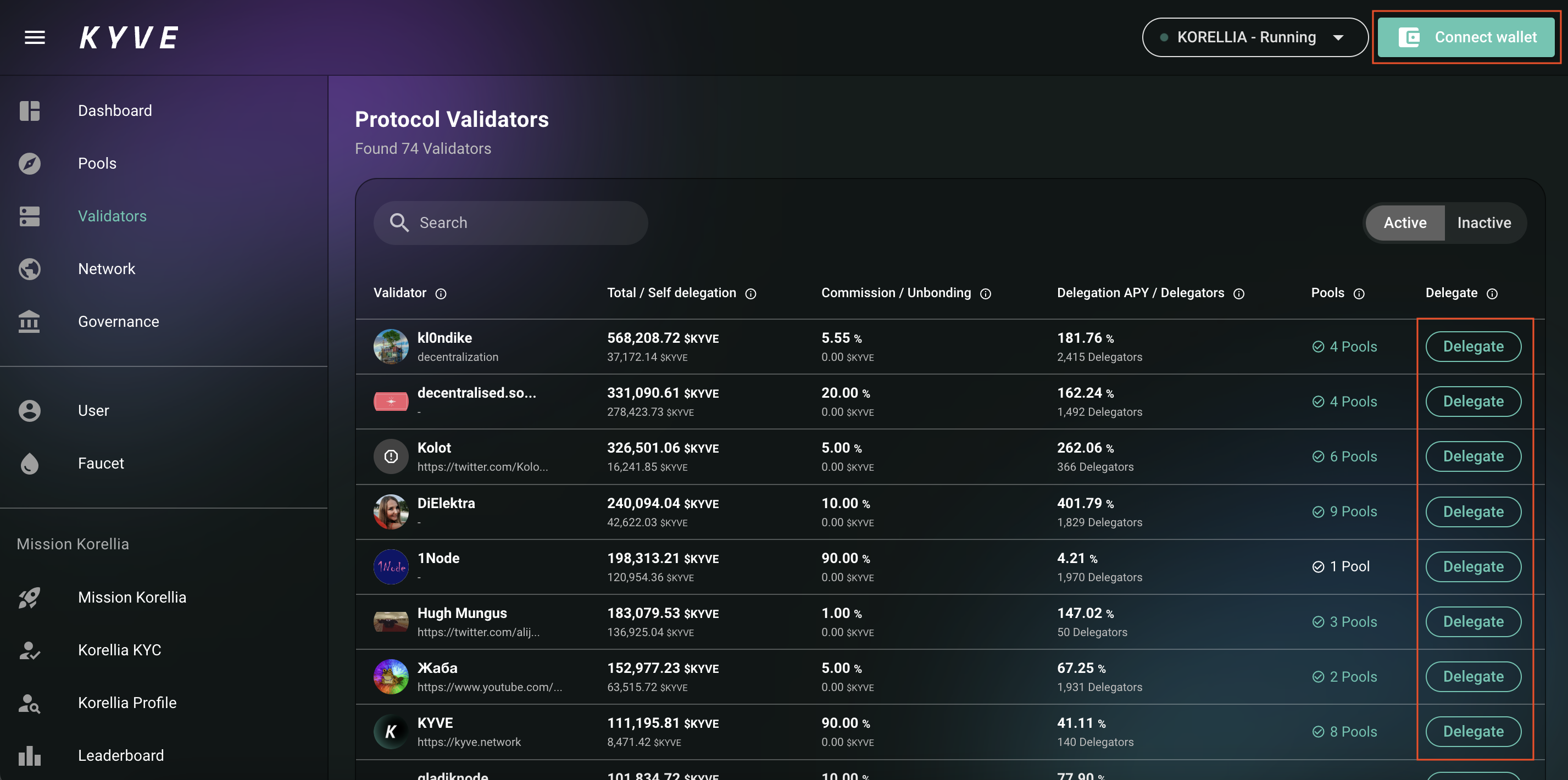Open Korellia KYC in sidebar
The image size is (1568, 780).
point(119,650)
